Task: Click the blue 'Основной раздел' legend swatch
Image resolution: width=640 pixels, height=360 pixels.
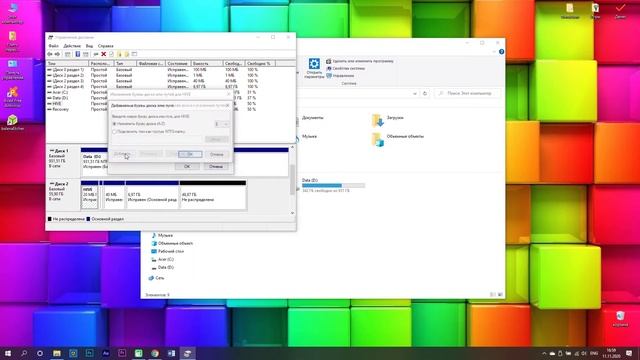Action: pyautogui.click(x=88, y=219)
